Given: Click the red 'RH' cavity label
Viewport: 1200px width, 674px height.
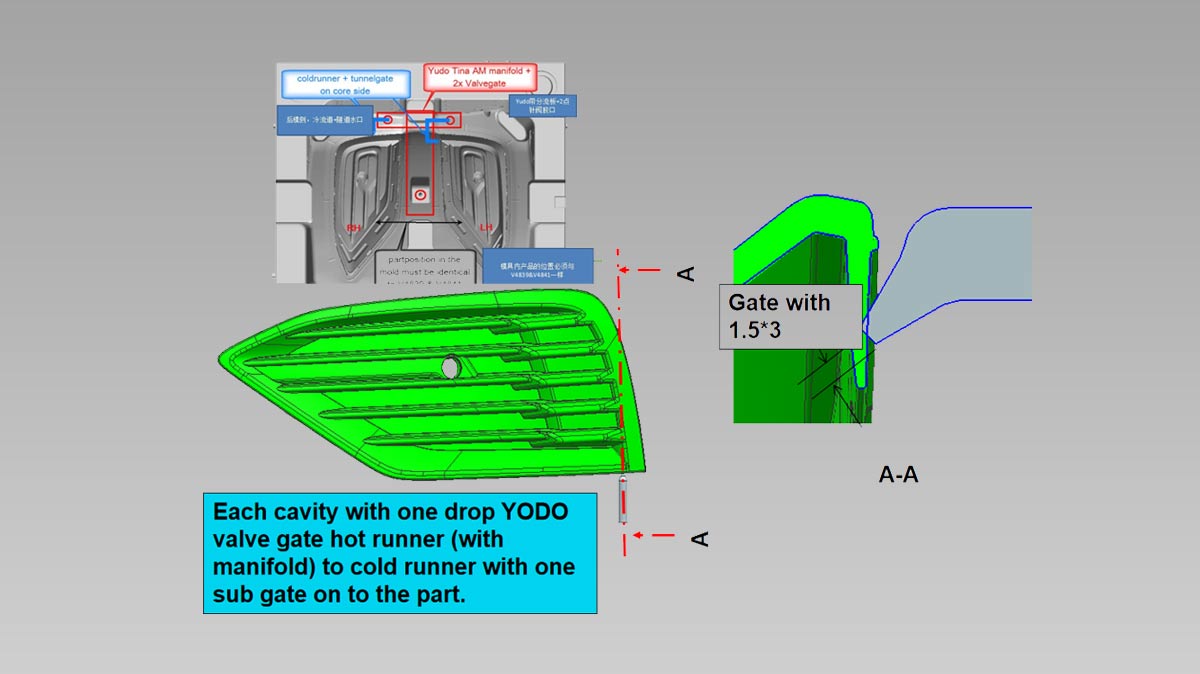Looking at the screenshot, I should tap(353, 229).
